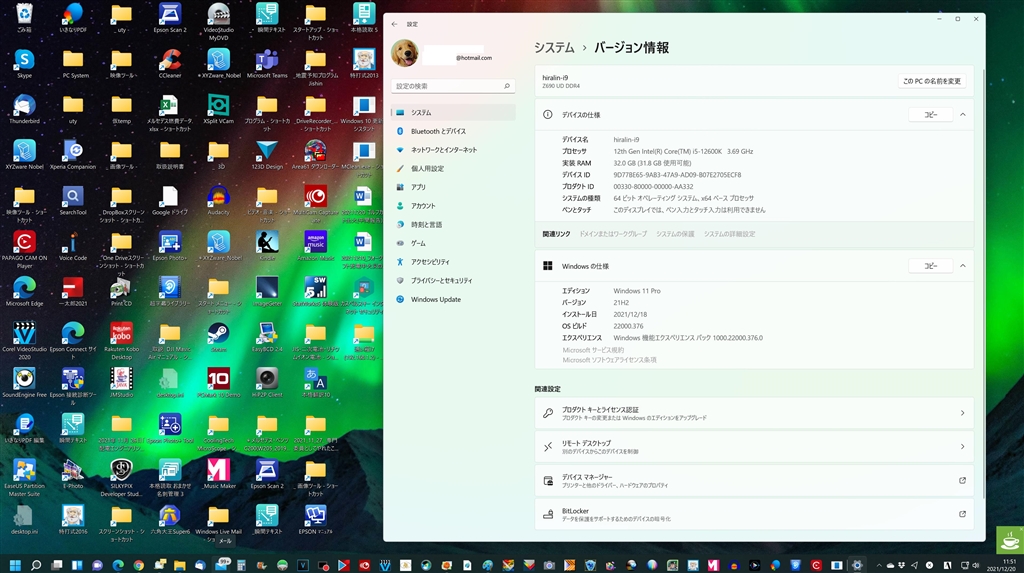Select アクセシビリティ in the sidebar
This screenshot has width=1024, height=573.
453,262
